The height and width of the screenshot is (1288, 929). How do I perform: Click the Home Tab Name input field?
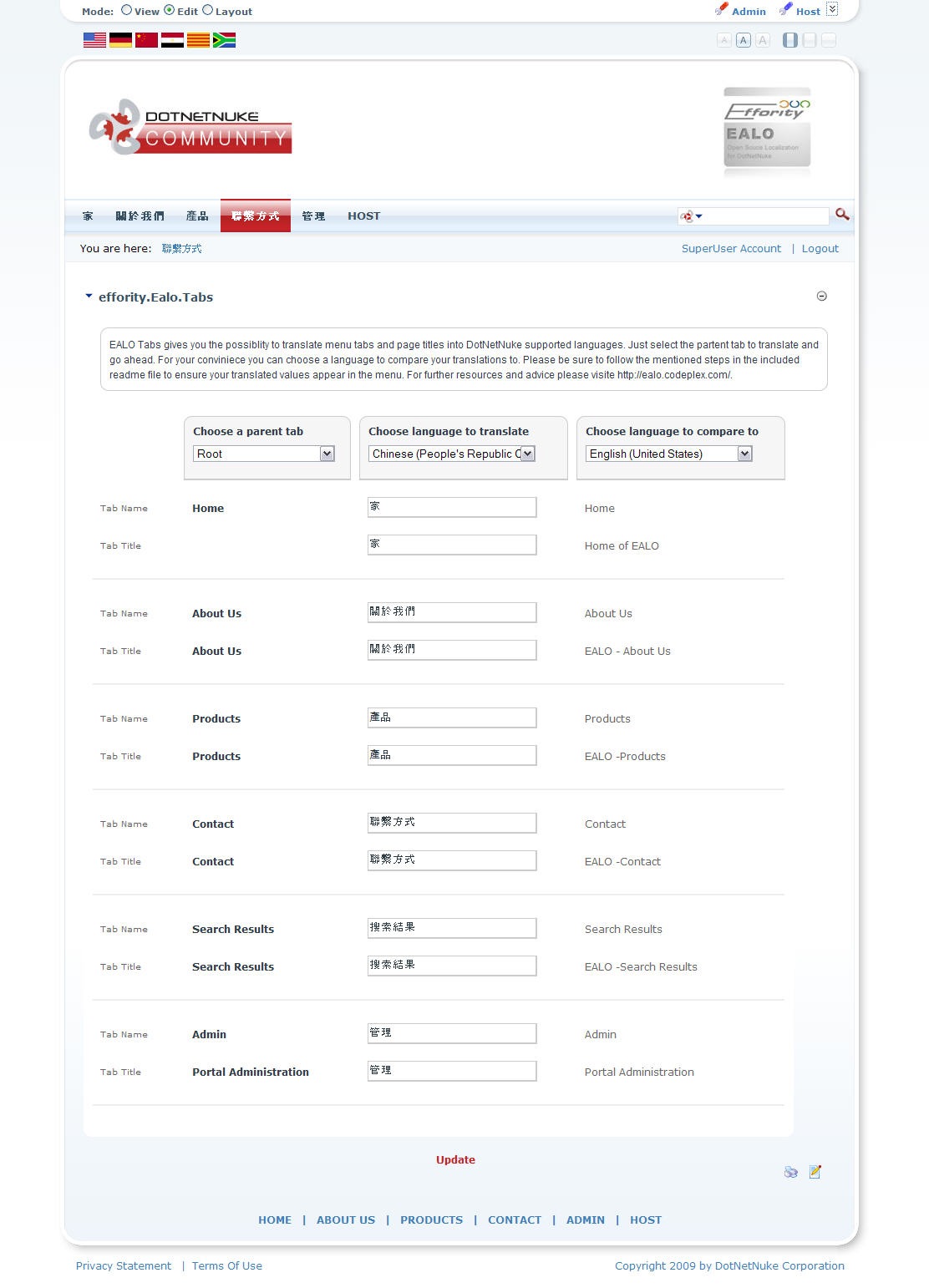click(x=452, y=507)
